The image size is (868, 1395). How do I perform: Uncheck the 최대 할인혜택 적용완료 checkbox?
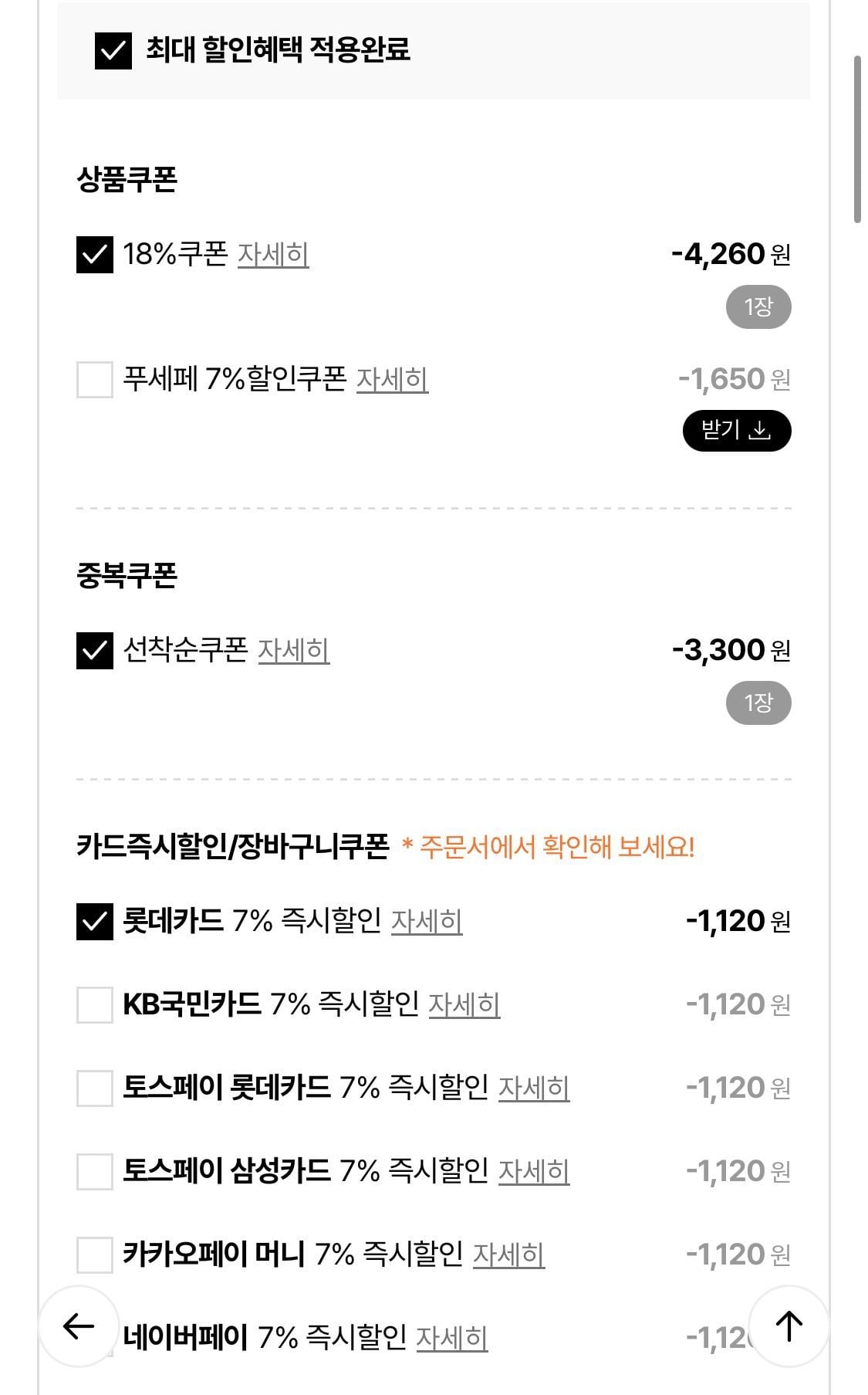coord(113,51)
